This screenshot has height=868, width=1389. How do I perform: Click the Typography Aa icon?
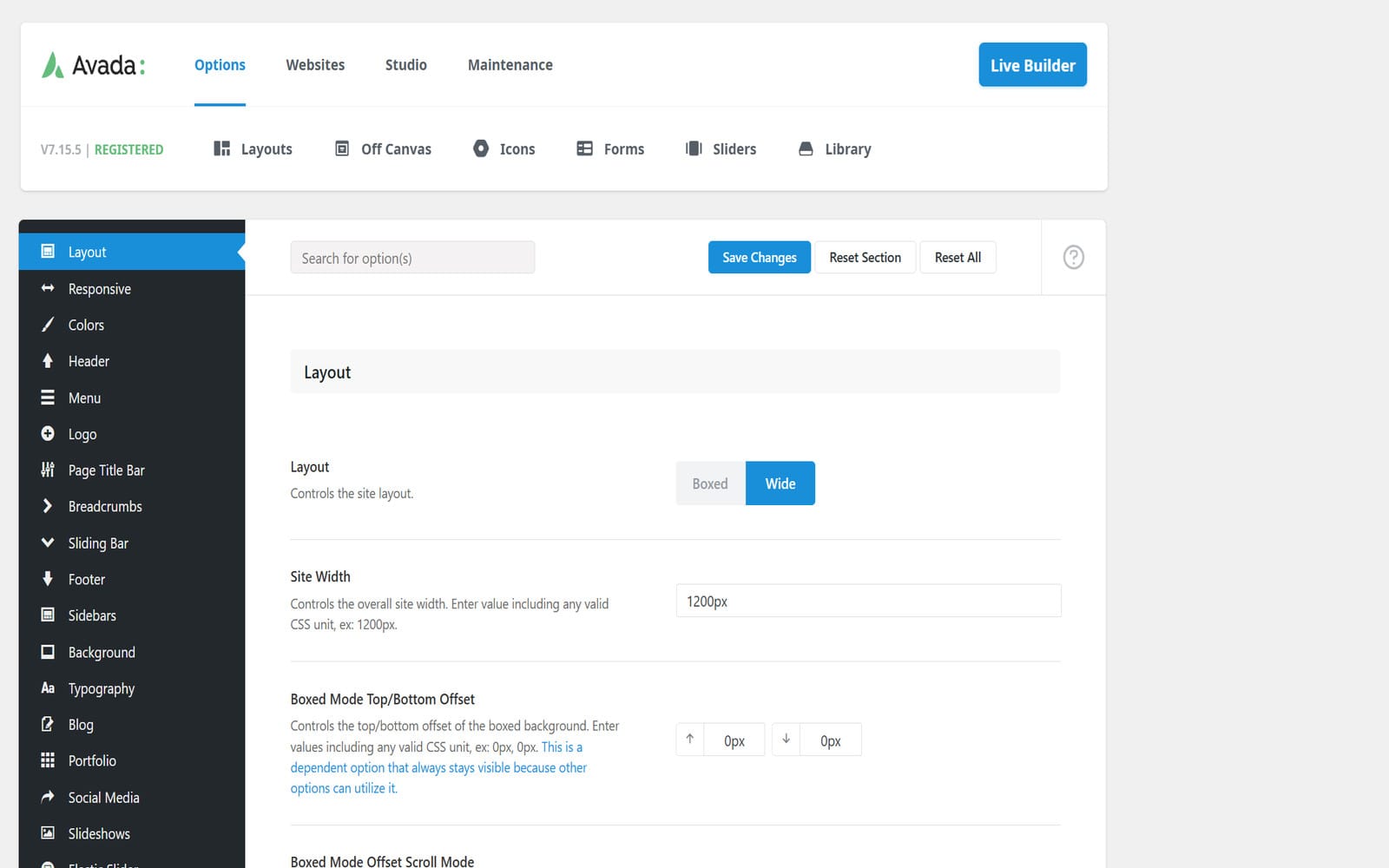tap(48, 687)
